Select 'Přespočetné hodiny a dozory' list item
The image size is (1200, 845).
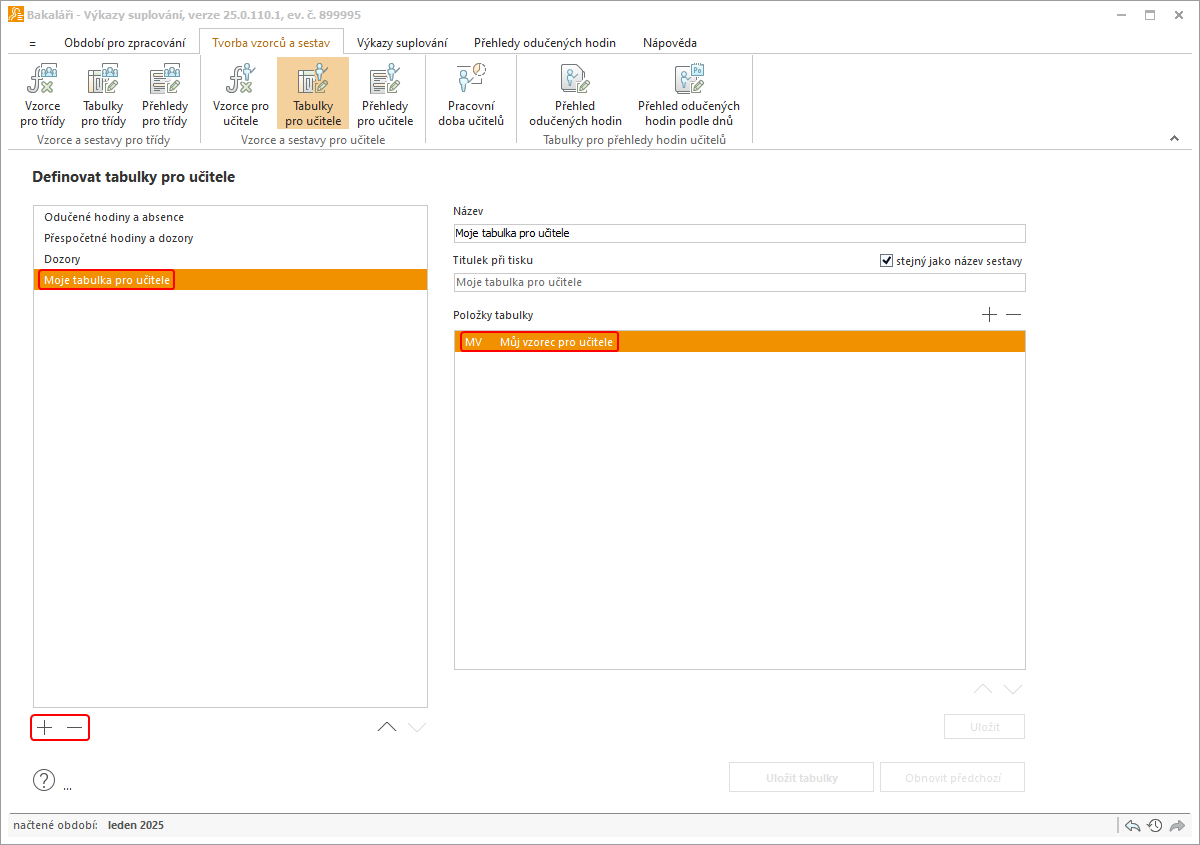pyautogui.click(x=230, y=238)
